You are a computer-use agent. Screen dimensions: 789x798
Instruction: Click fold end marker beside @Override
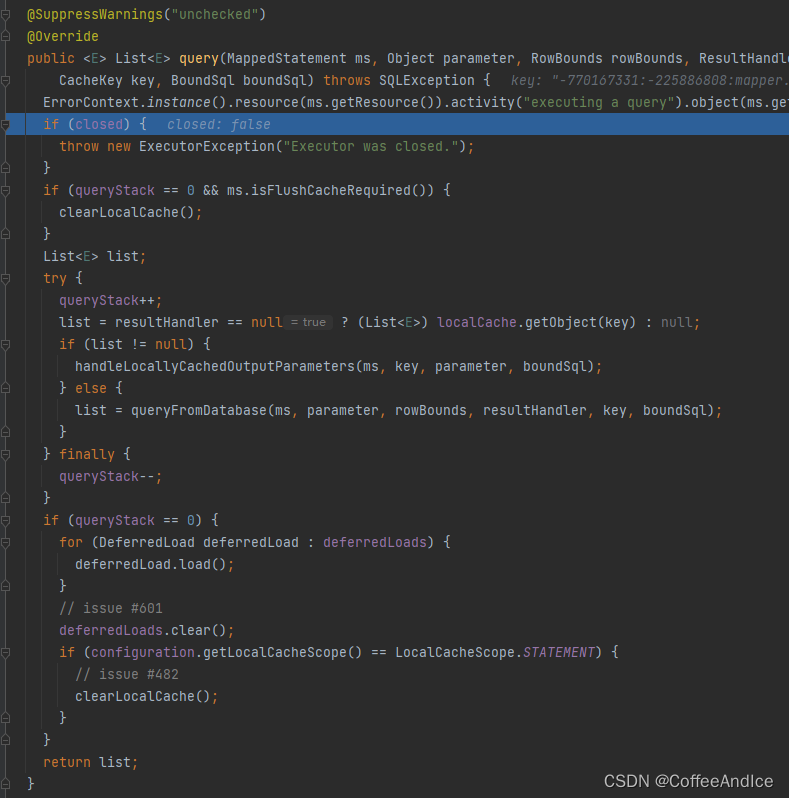point(6,37)
